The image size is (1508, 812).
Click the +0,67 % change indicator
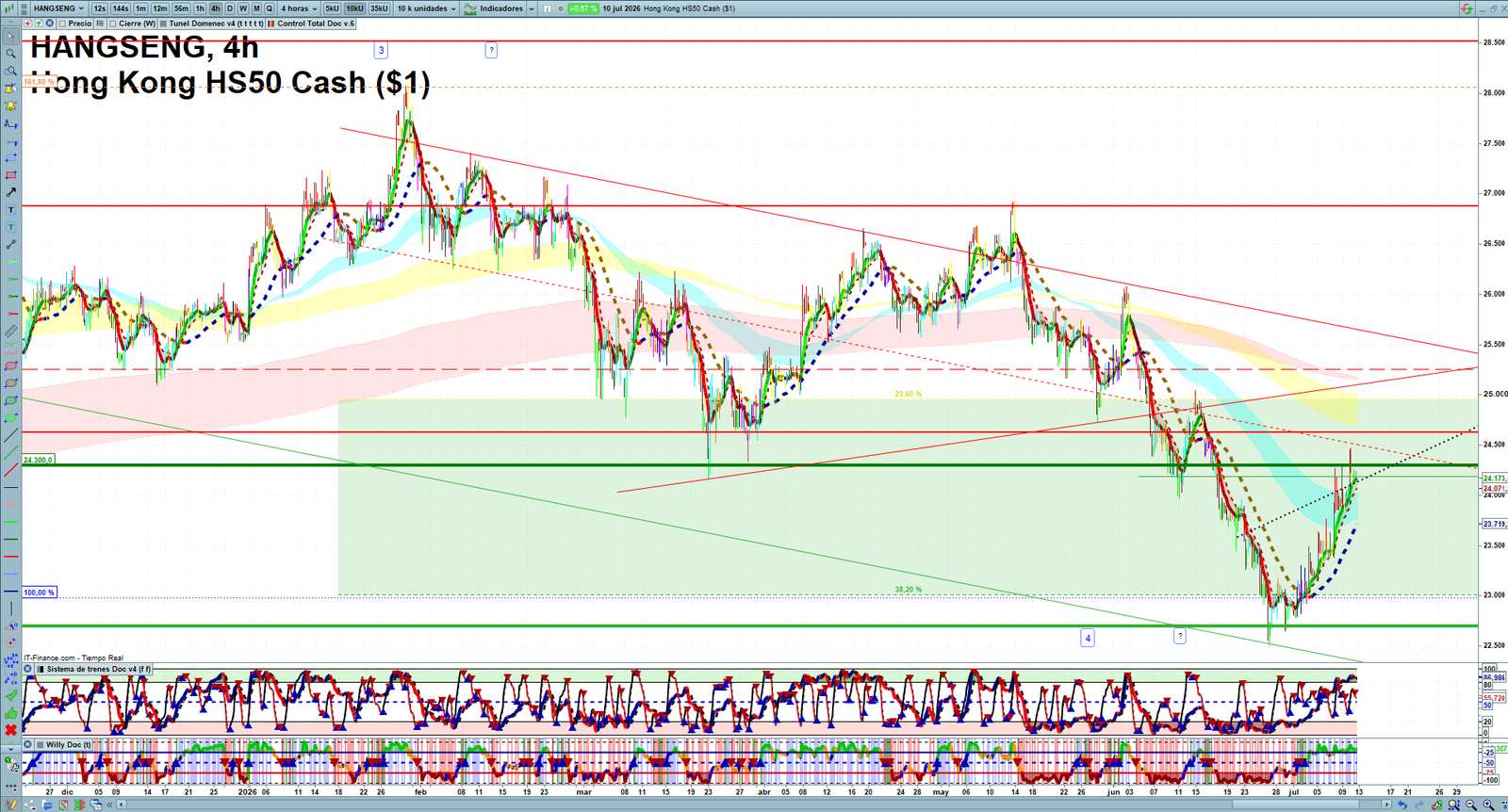tap(583, 8)
